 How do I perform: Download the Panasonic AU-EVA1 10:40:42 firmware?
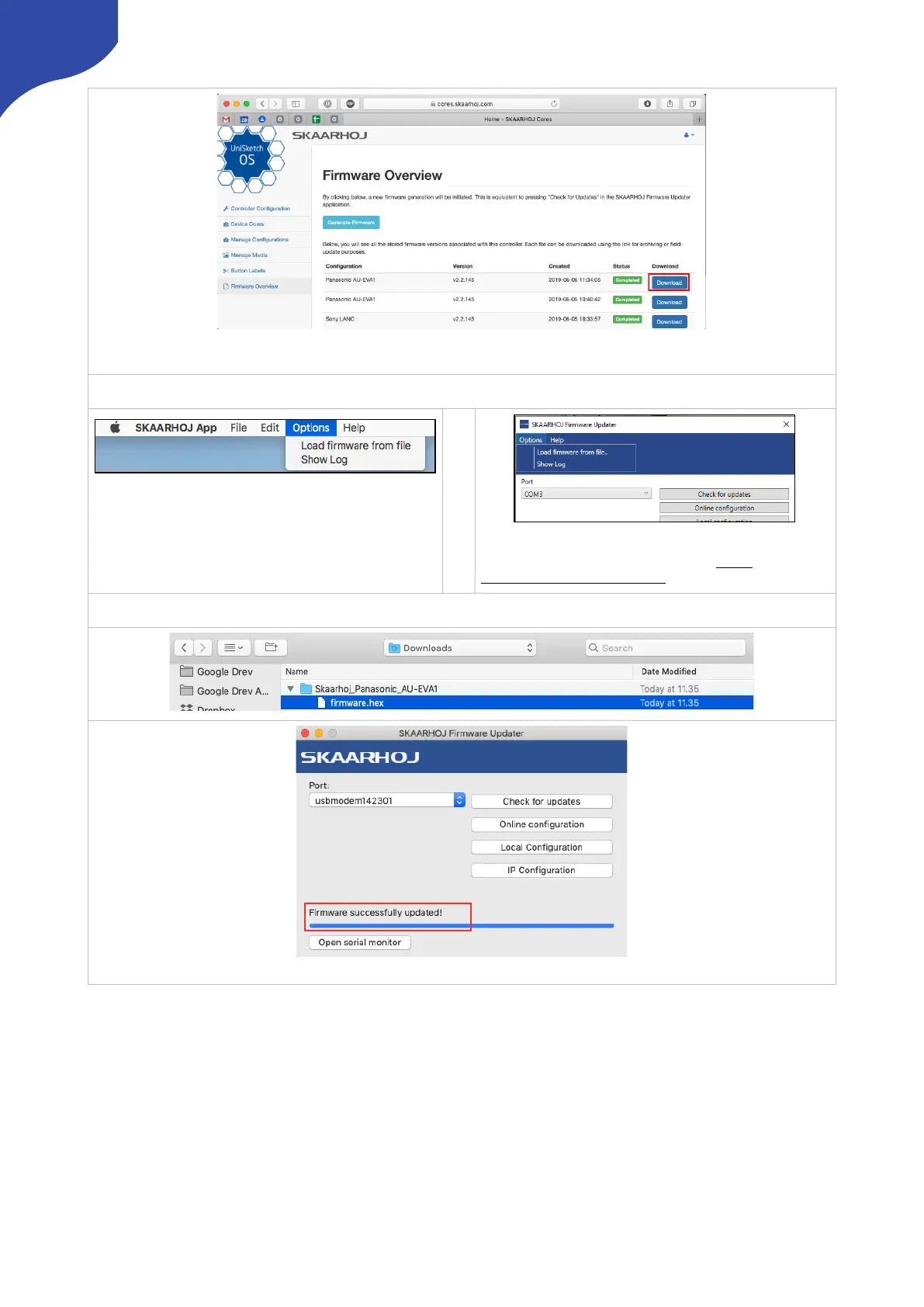[669, 303]
